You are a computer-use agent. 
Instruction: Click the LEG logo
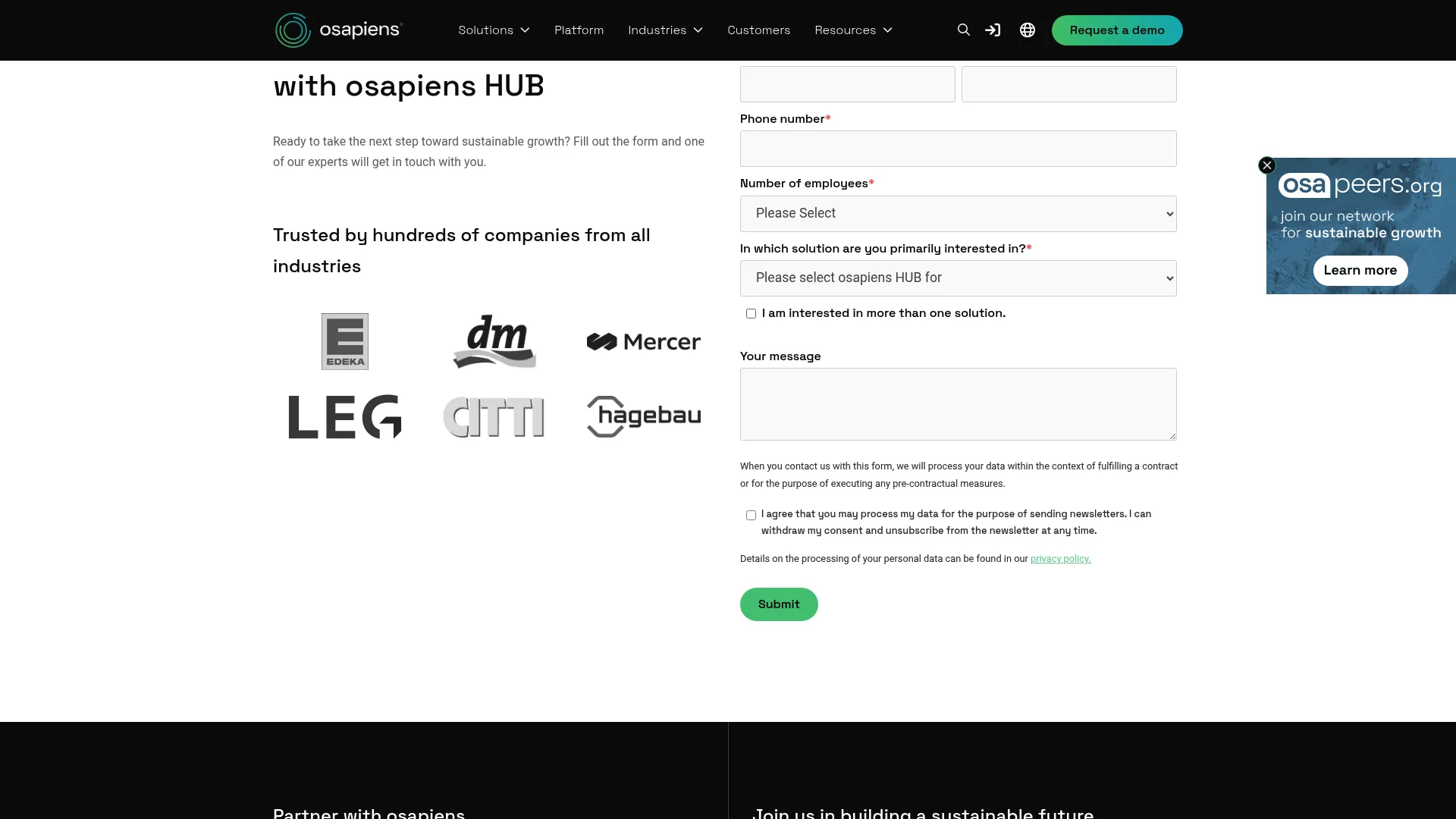(x=345, y=416)
